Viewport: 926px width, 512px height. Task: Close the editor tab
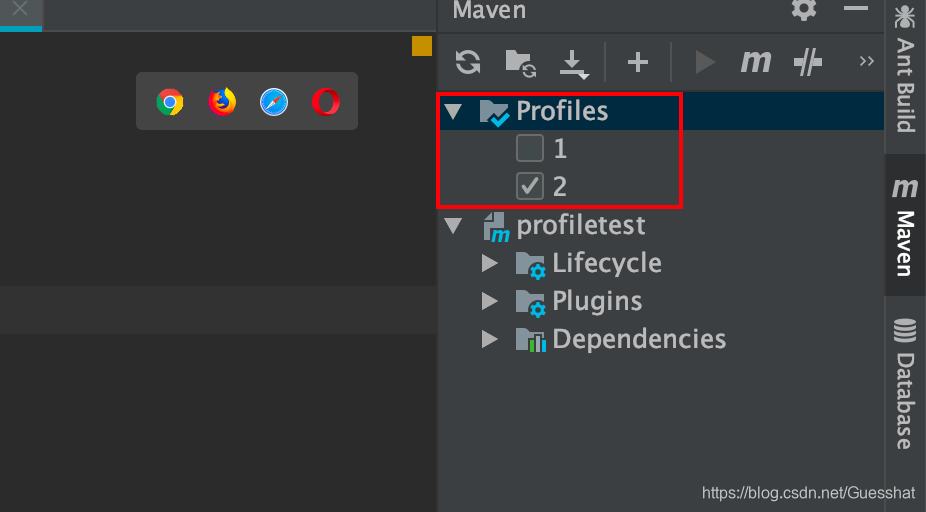coord(20,8)
